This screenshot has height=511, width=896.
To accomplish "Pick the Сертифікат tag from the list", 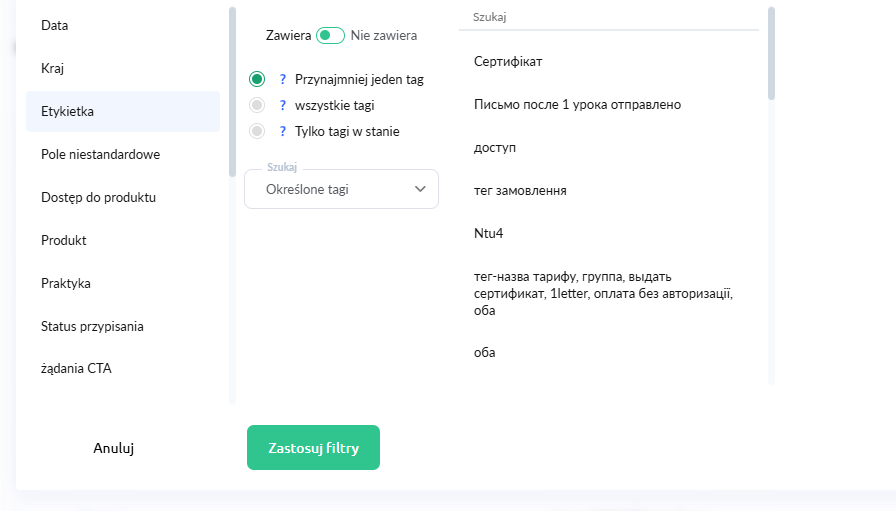I will point(508,62).
